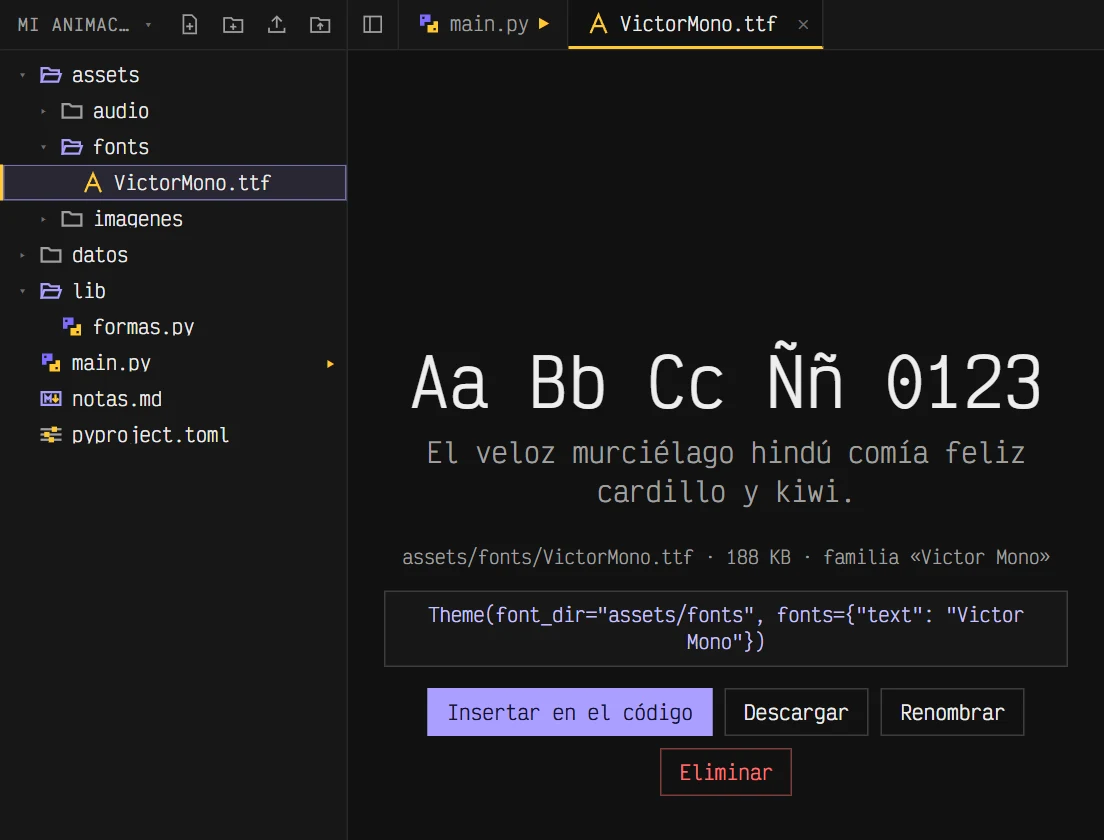Viewport: 1104px width, 840px height.
Task: Expand the imagenes folder arrow
Action: 44,220
